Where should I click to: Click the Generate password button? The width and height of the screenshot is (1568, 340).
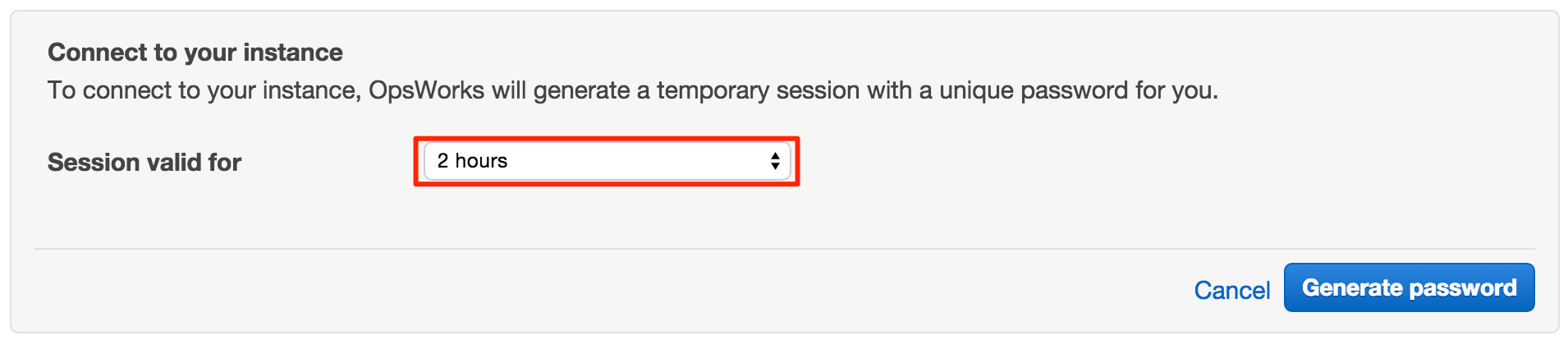tap(1409, 287)
